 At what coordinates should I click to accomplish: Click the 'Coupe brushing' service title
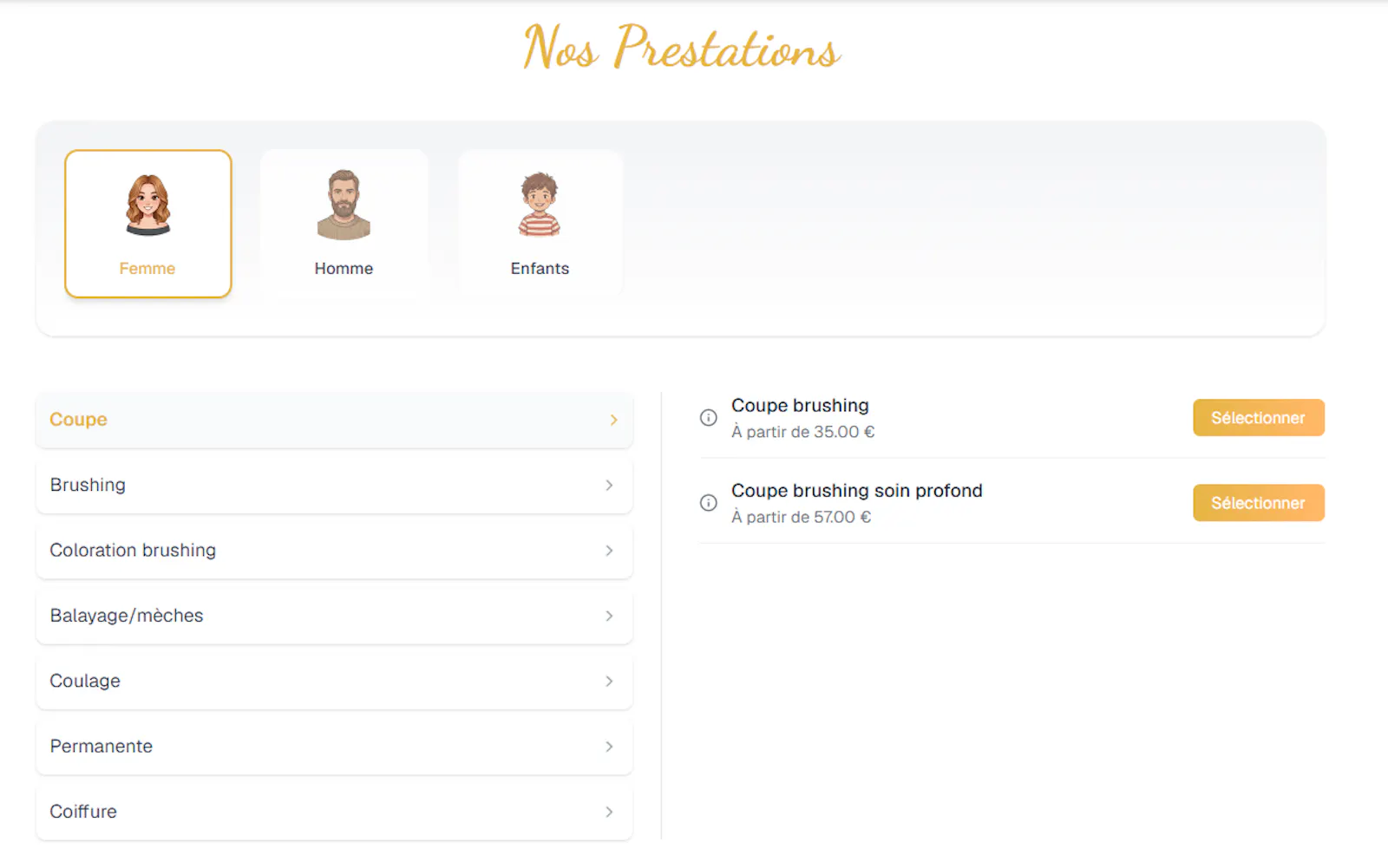click(800, 406)
